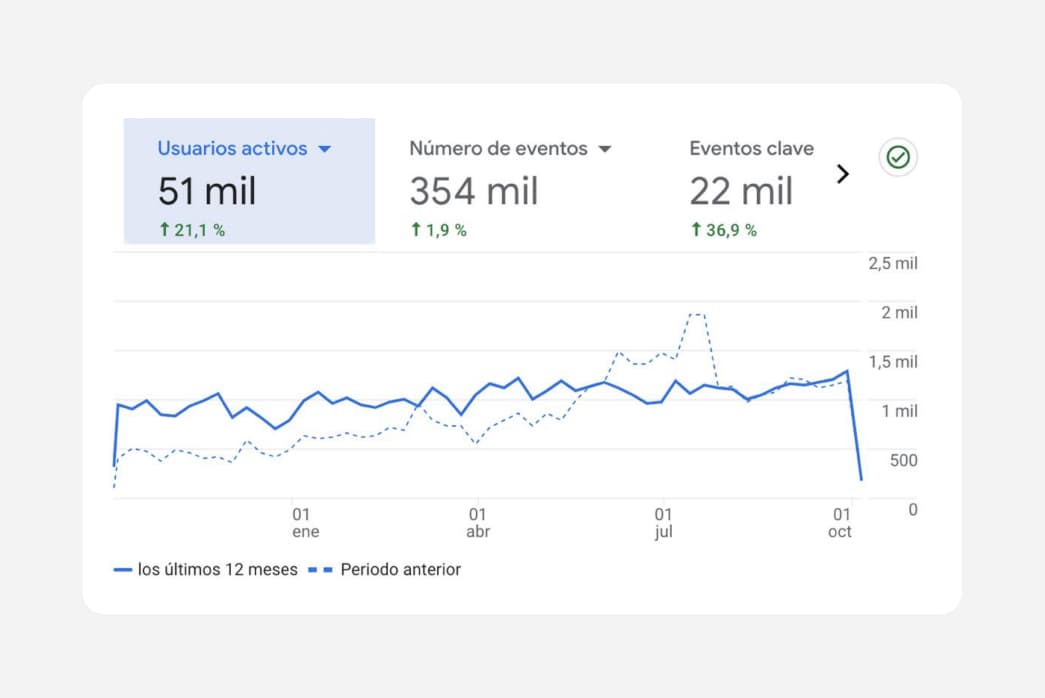Open the Número de eventos dropdown arrow
The width and height of the screenshot is (1045, 698).
coord(604,149)
